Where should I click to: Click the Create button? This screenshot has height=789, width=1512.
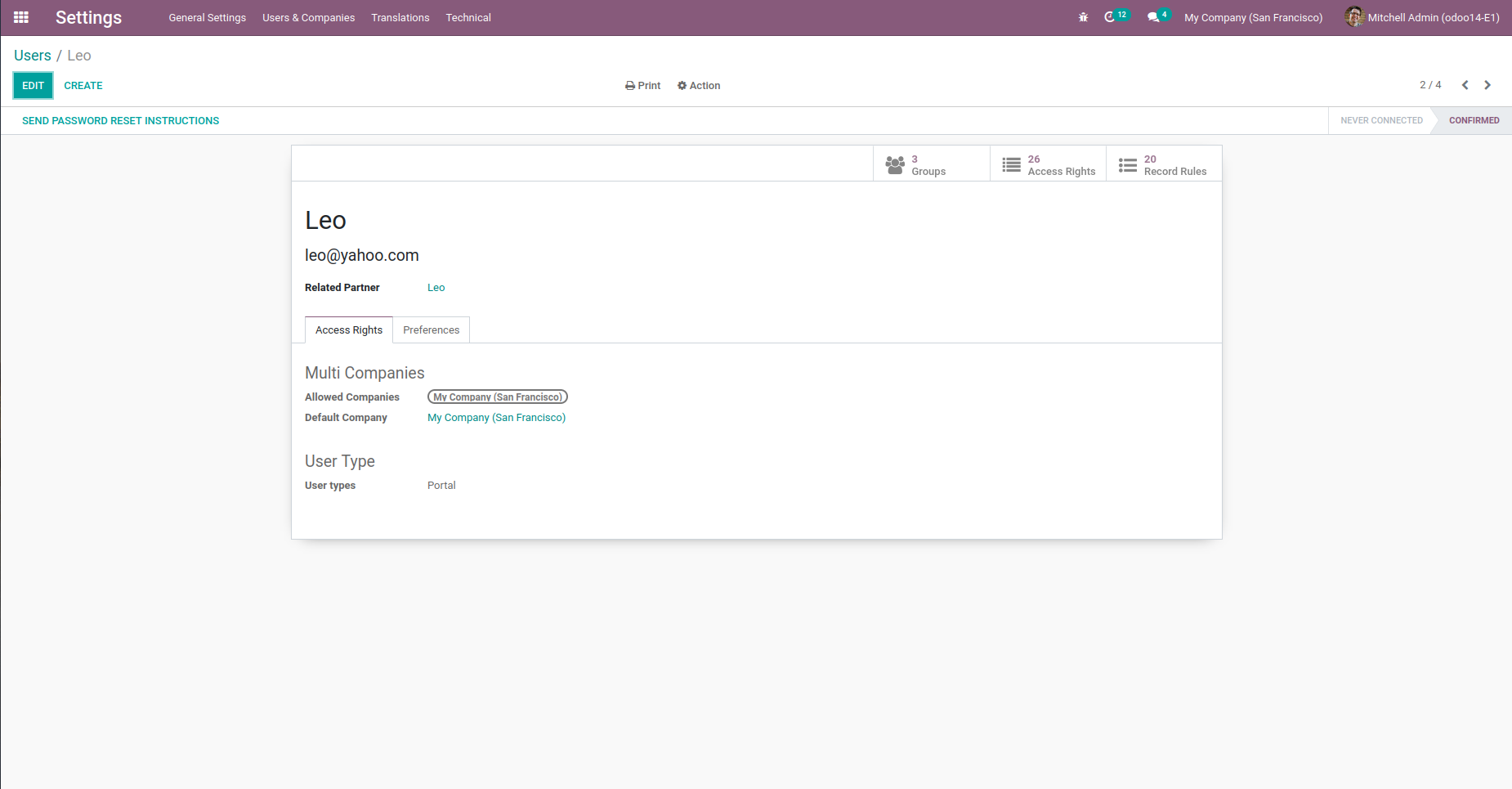tap(83, 86)
